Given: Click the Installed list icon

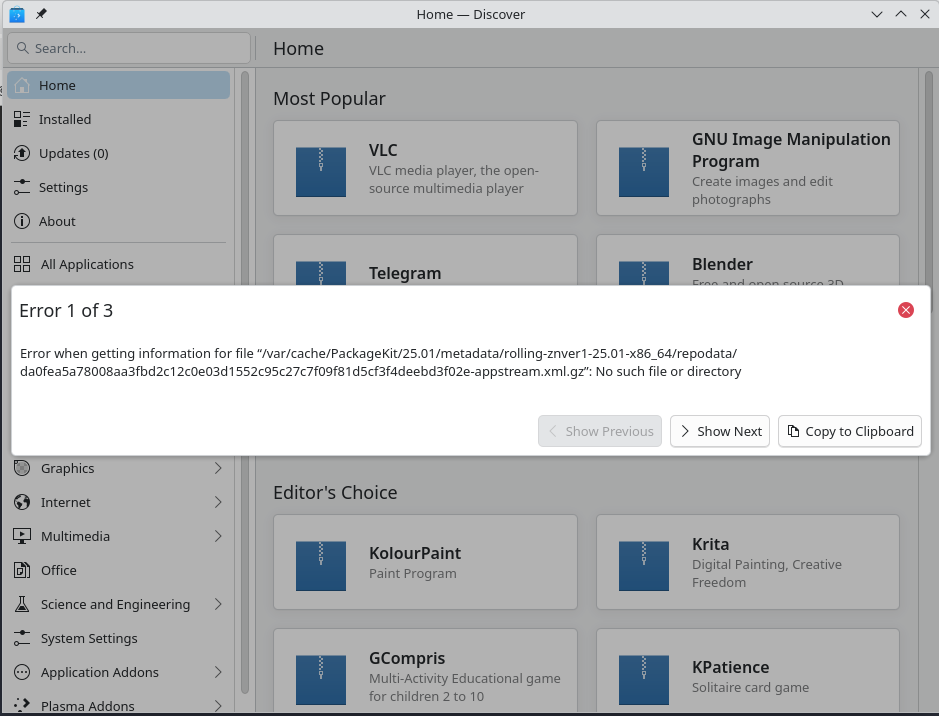Looking at the screenshot, I should pos(22,119).
